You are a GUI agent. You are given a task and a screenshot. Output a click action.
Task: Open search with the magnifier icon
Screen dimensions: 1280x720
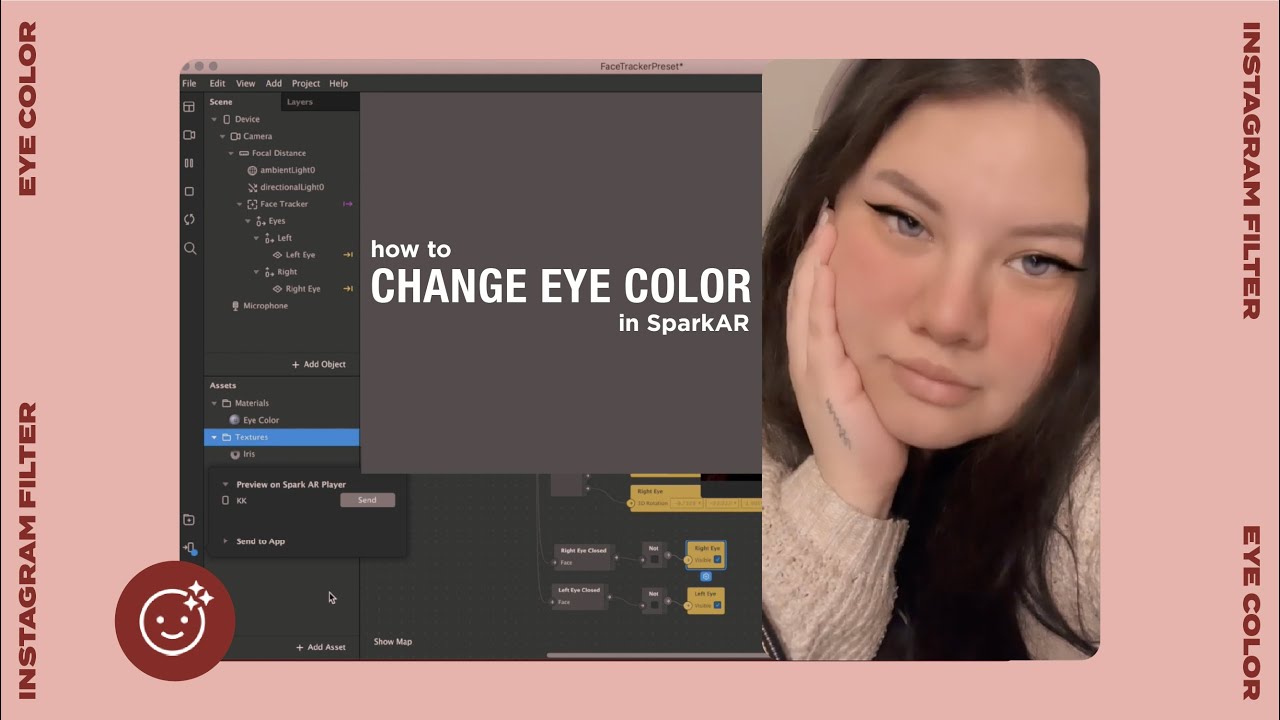190,248
